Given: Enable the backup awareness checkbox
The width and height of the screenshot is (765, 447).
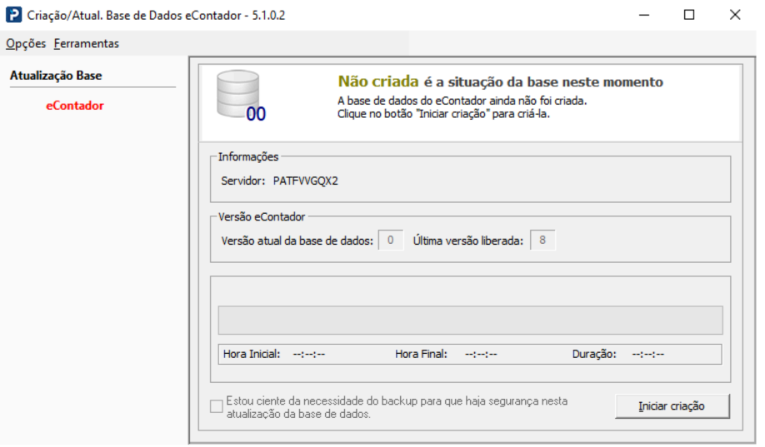Looking at the screenshot, I should [x=216, y=406].
